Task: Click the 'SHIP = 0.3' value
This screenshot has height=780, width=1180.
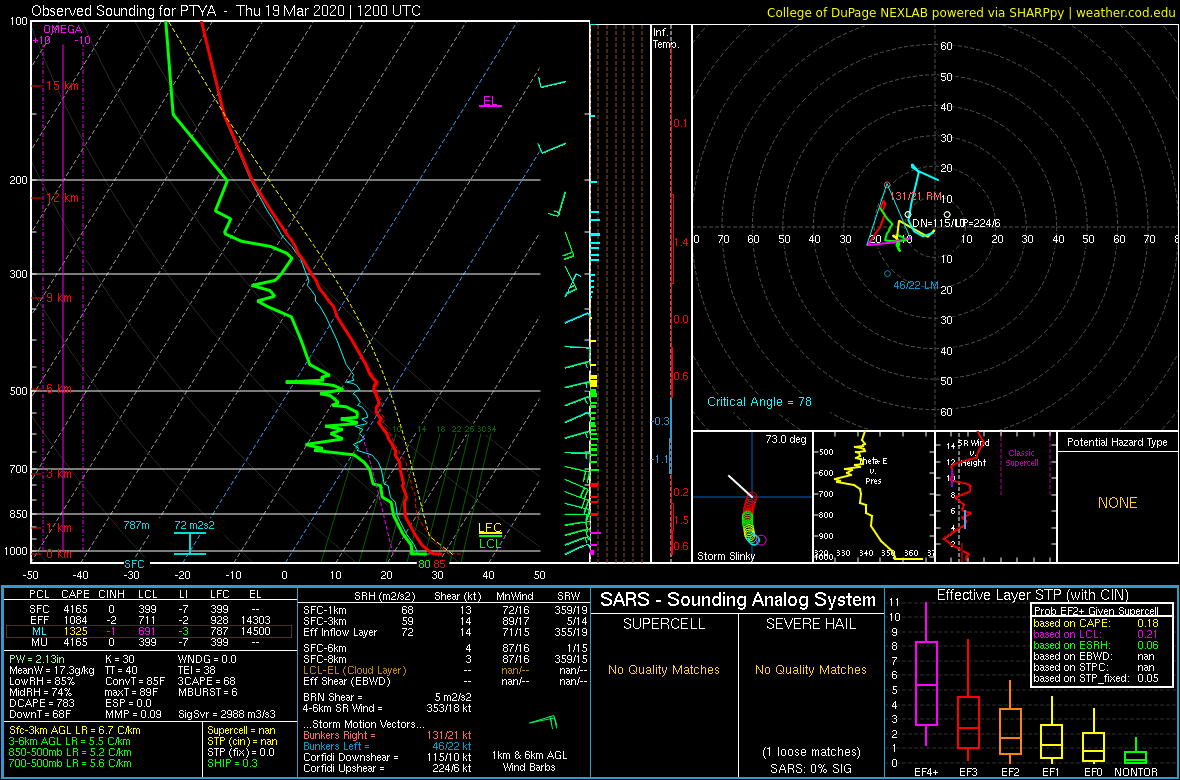Action: [234, 764]
